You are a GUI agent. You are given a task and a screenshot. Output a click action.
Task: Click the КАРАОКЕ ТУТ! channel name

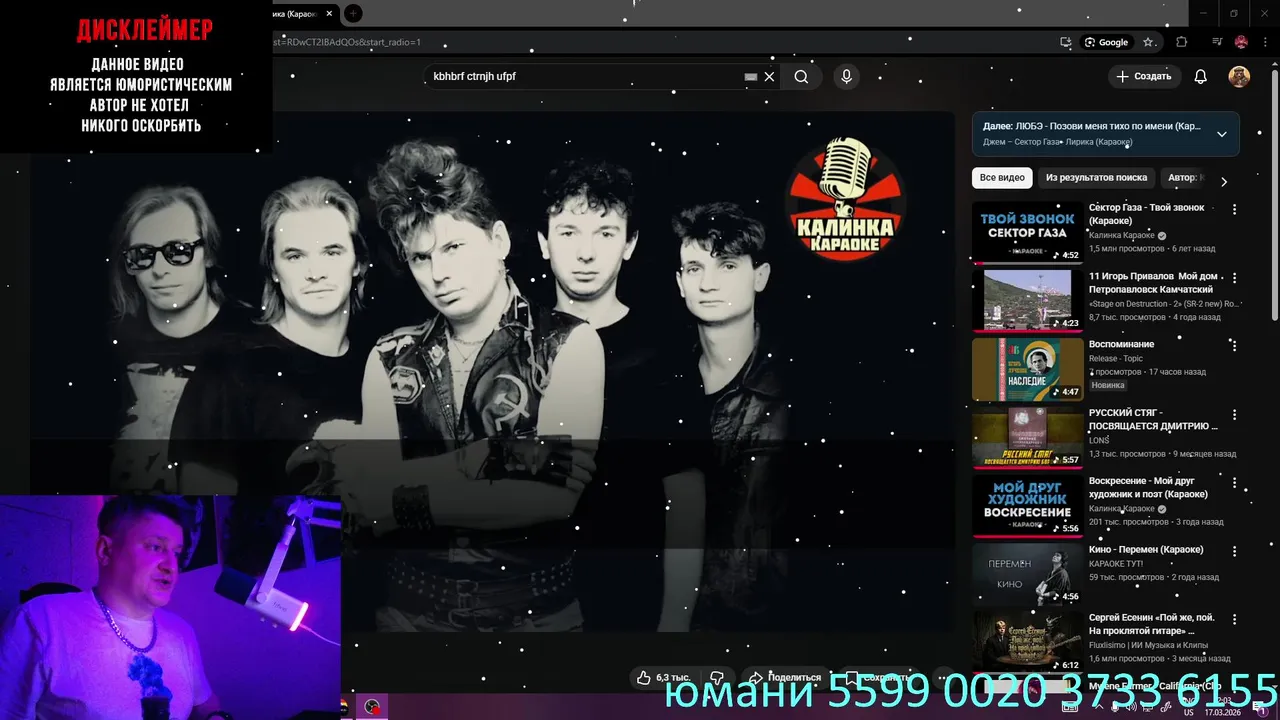click(1116, 563)
